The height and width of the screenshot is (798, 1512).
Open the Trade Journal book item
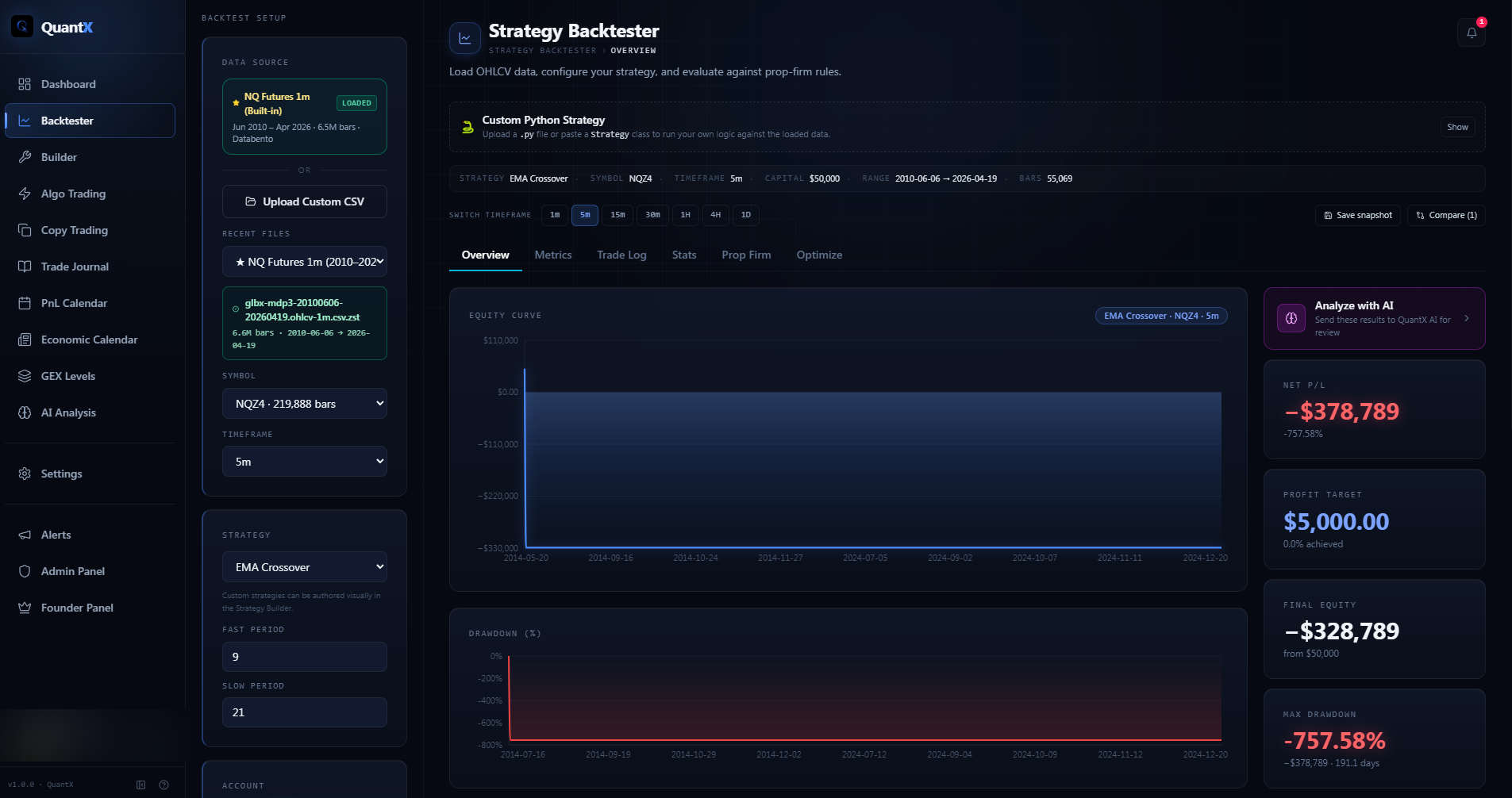[x=90, y=267]
